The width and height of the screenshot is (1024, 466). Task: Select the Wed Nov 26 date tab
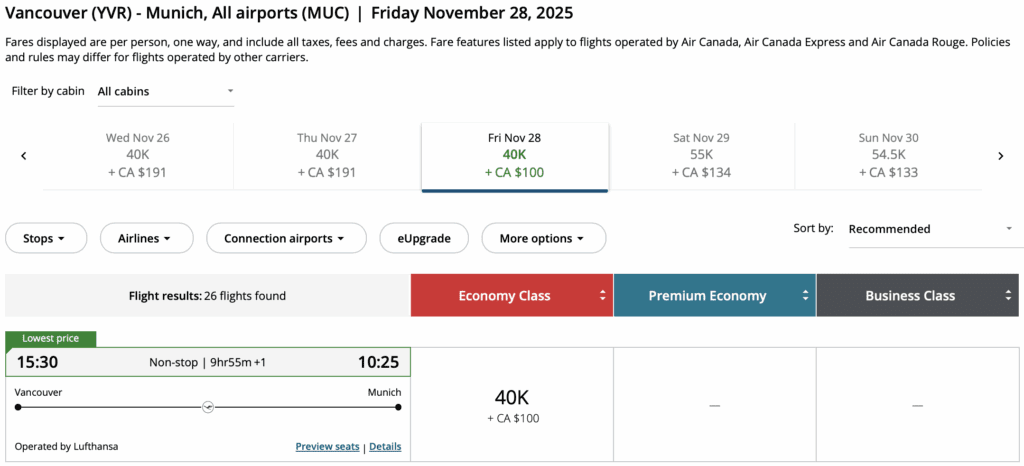click(138, 155)
